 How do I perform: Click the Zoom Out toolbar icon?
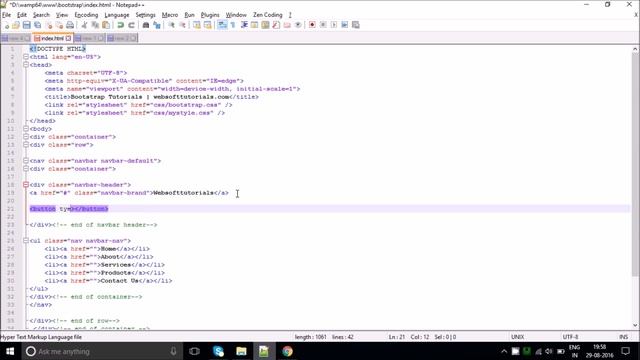(x=182, y=25)
